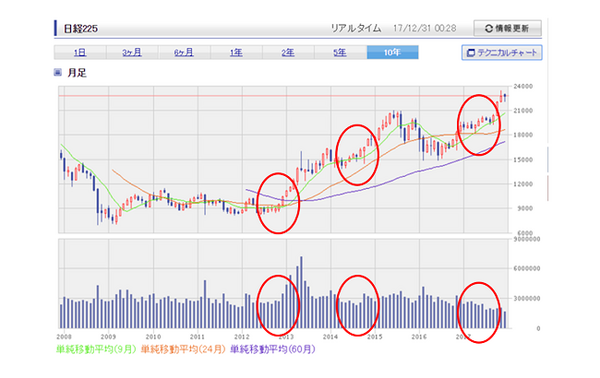Click the 日経225 title text
Viewport: 600px width, 378px height.
coord(81,29)
